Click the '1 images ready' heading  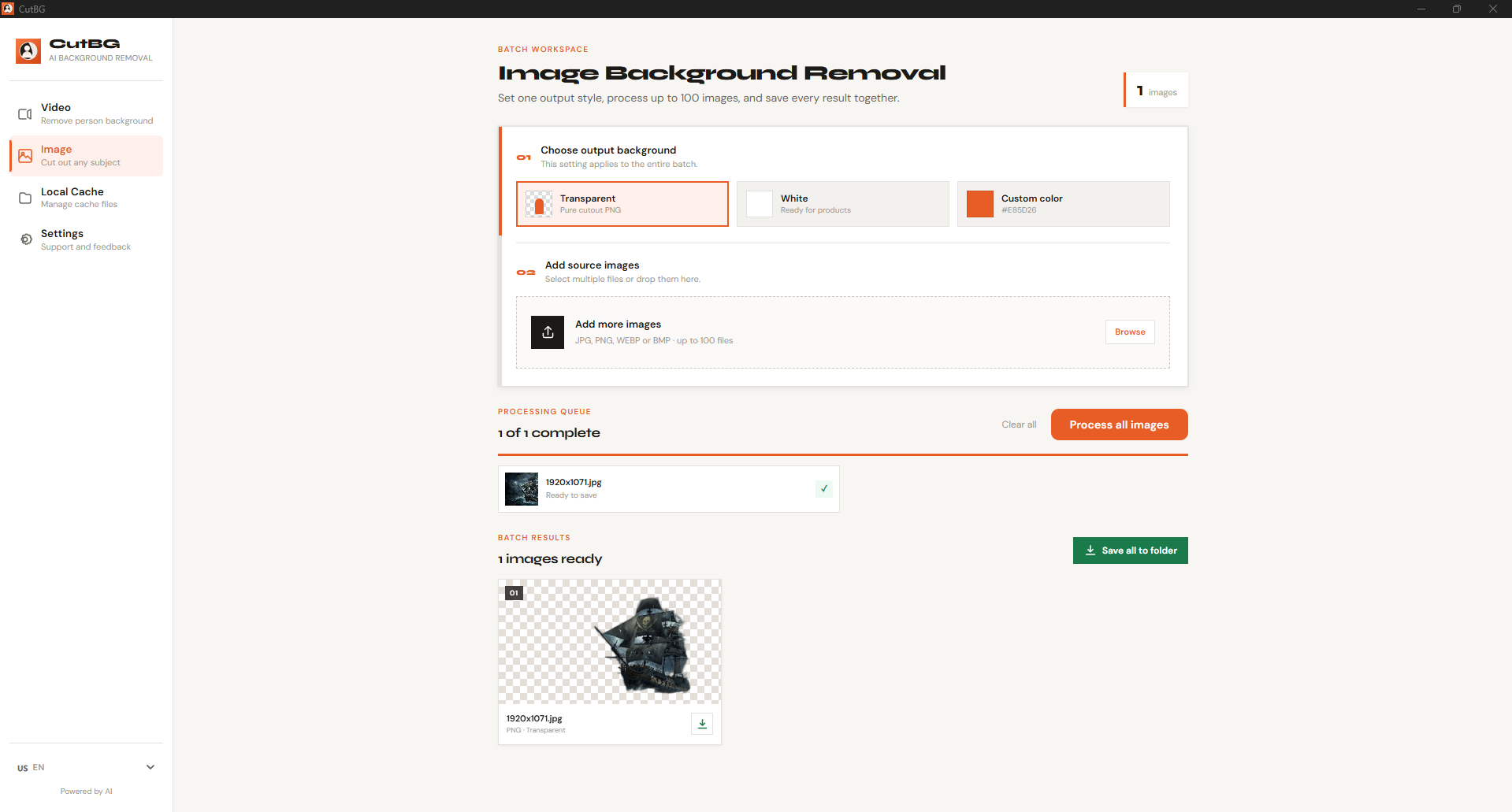coord(550,559)
